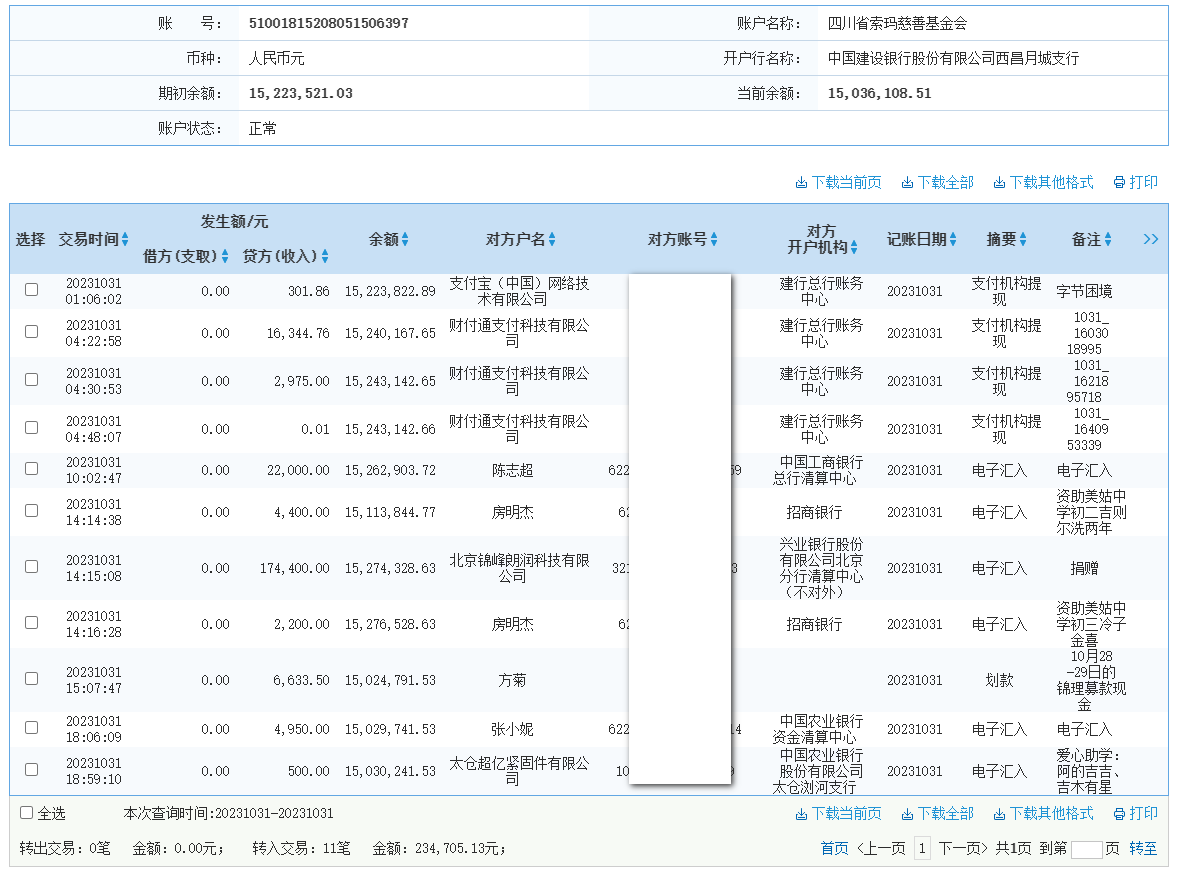The image size is (1181, 870).
Task: Click 捐赠 remark cell
Action: (x=1084, y=568)
